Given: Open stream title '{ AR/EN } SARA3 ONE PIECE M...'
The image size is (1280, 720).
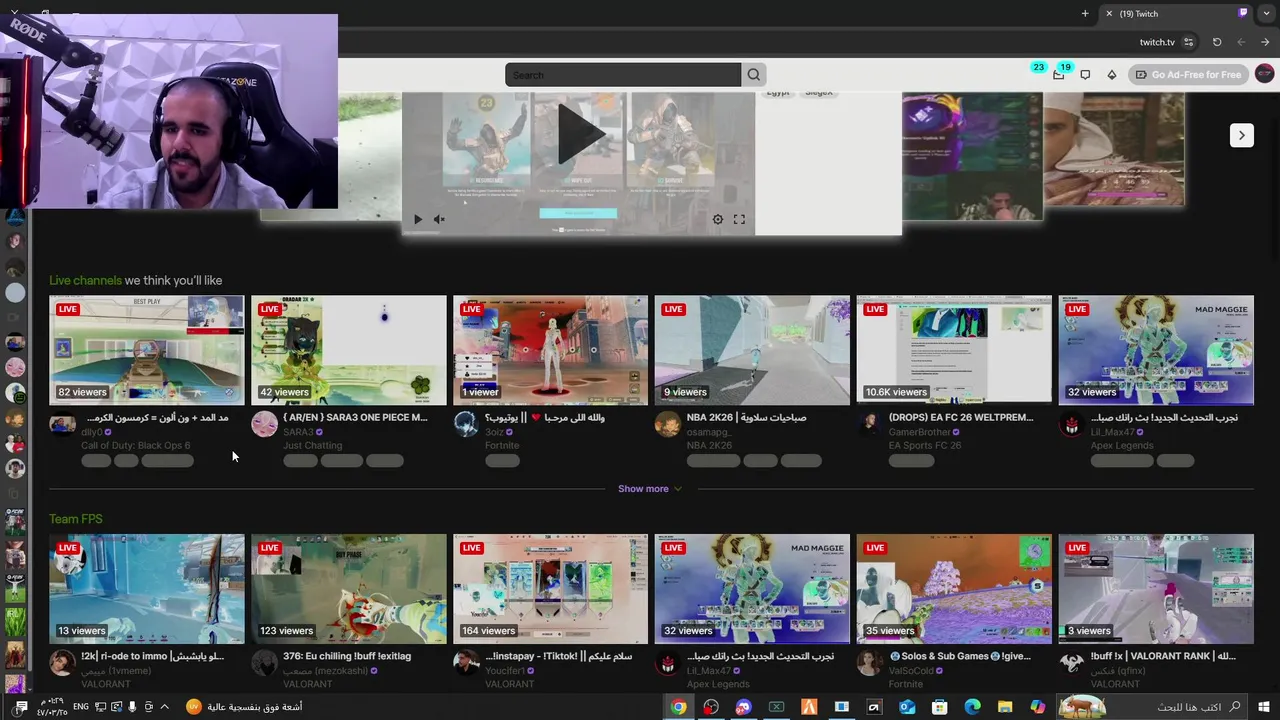Looking at the screenshot, I should point(355,417).
